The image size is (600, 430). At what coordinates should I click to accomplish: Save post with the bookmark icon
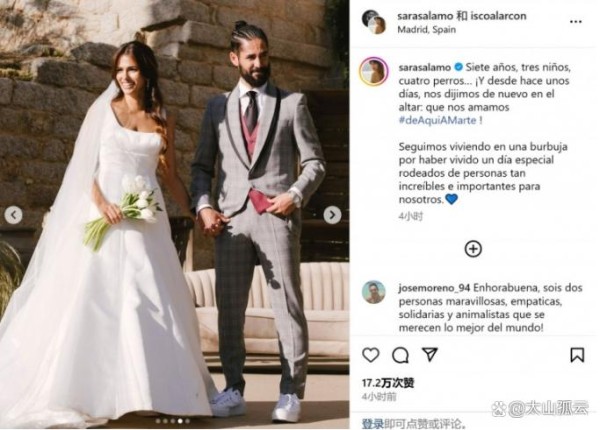point(577,355)
